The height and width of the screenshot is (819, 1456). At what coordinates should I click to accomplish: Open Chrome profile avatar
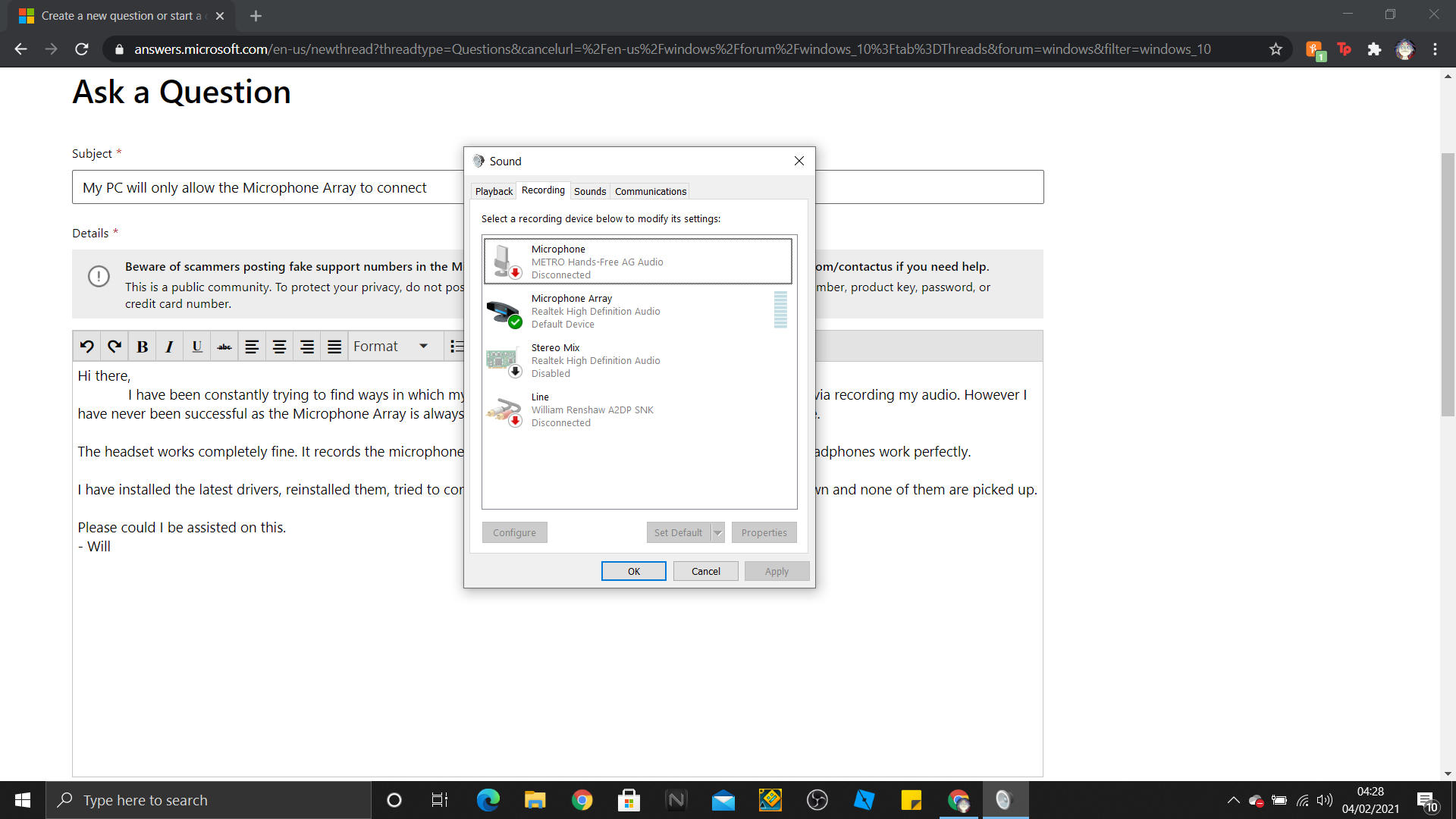1404,49
